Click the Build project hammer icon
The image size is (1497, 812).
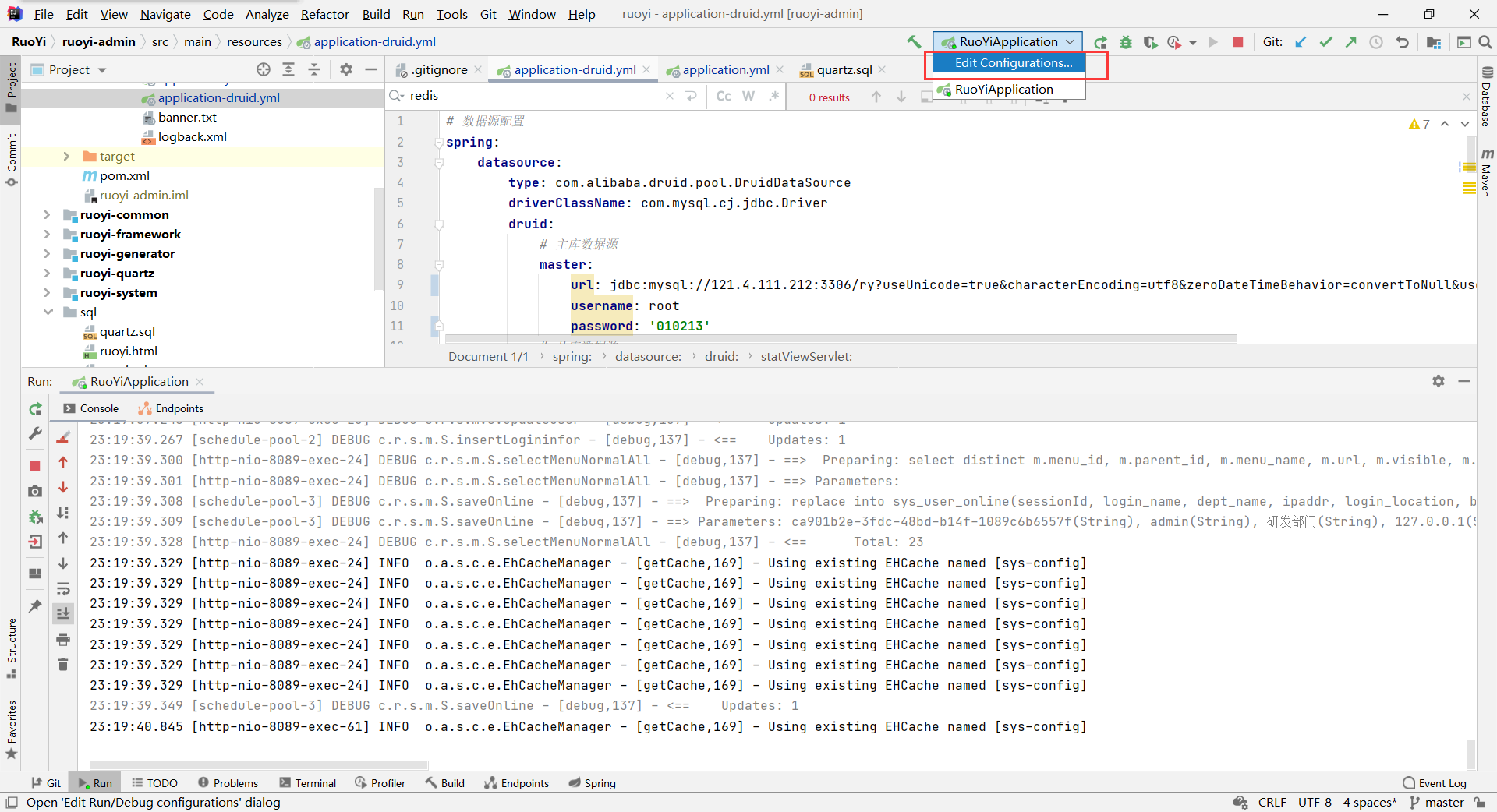914,42
